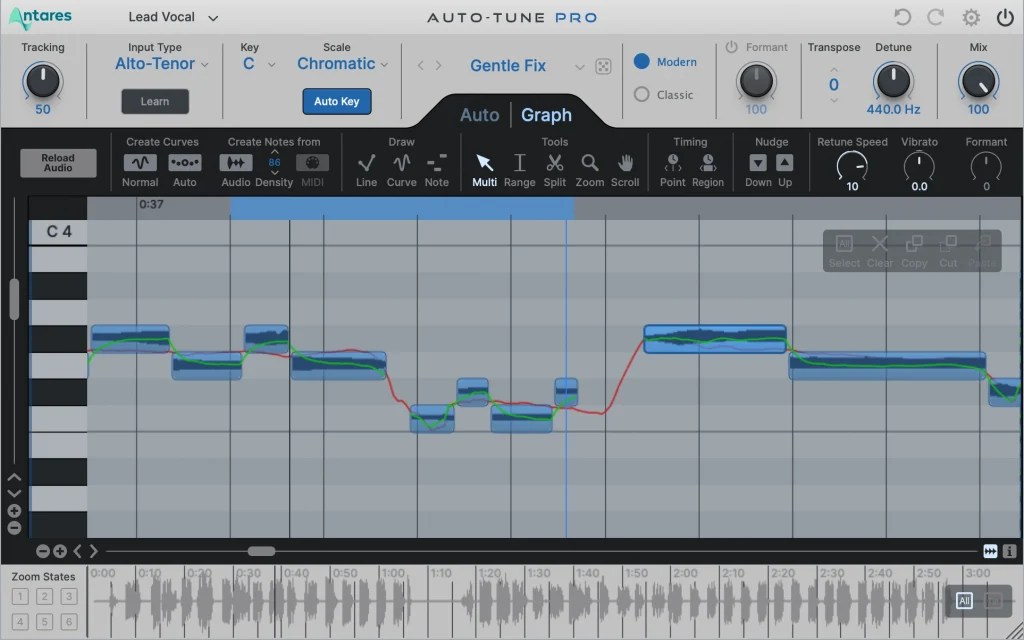Click the Retune Speed knob
The width and height of the screenshot is (1024, 640).
[x=851, y=165]
